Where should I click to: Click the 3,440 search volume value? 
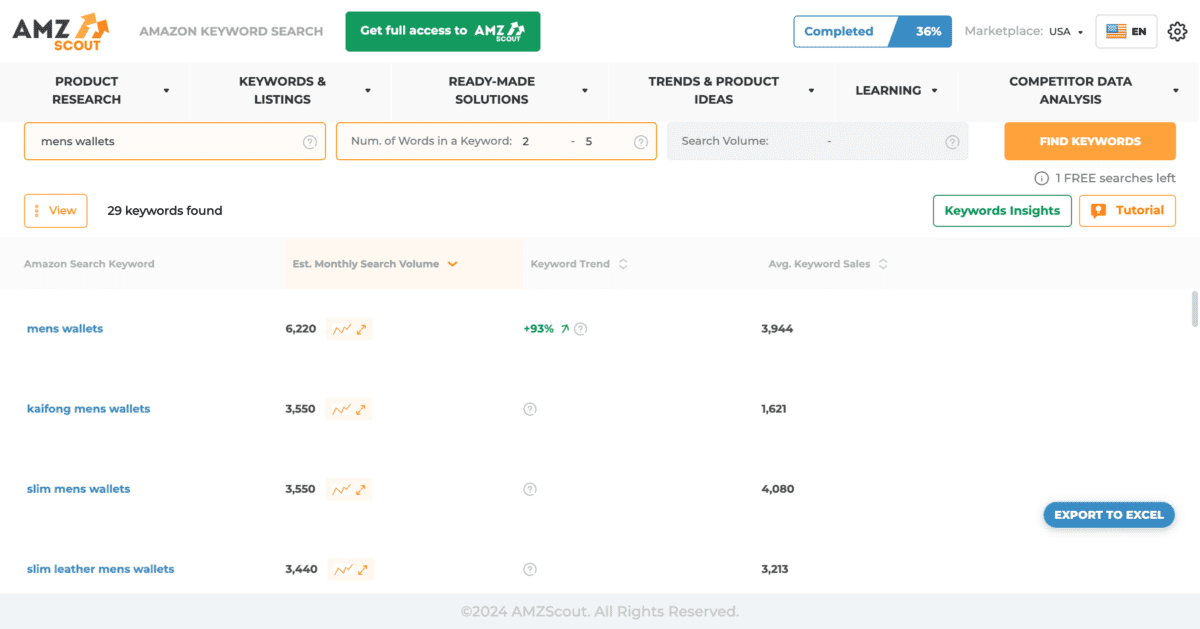coord(301,569)
